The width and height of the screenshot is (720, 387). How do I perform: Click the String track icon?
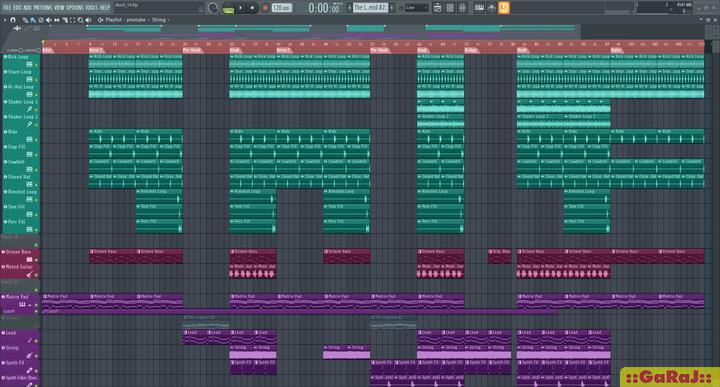coord(29,355)
